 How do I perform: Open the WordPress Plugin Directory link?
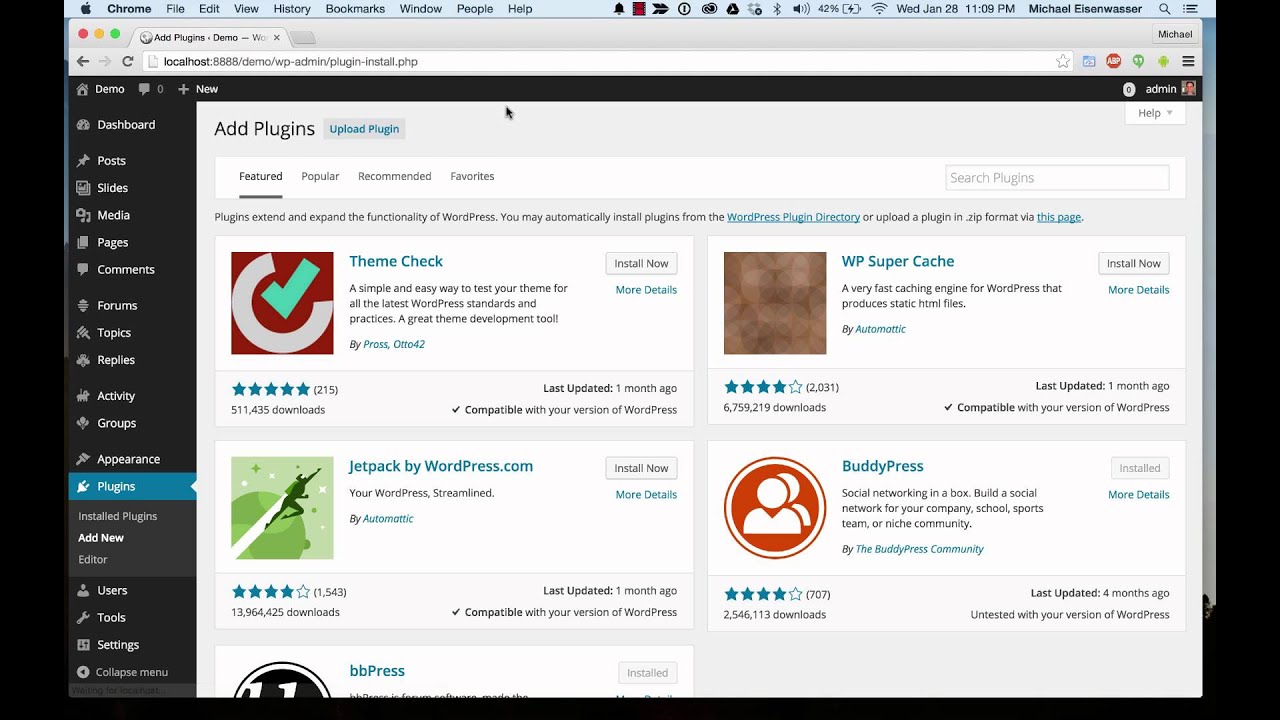tap(793, 217)
